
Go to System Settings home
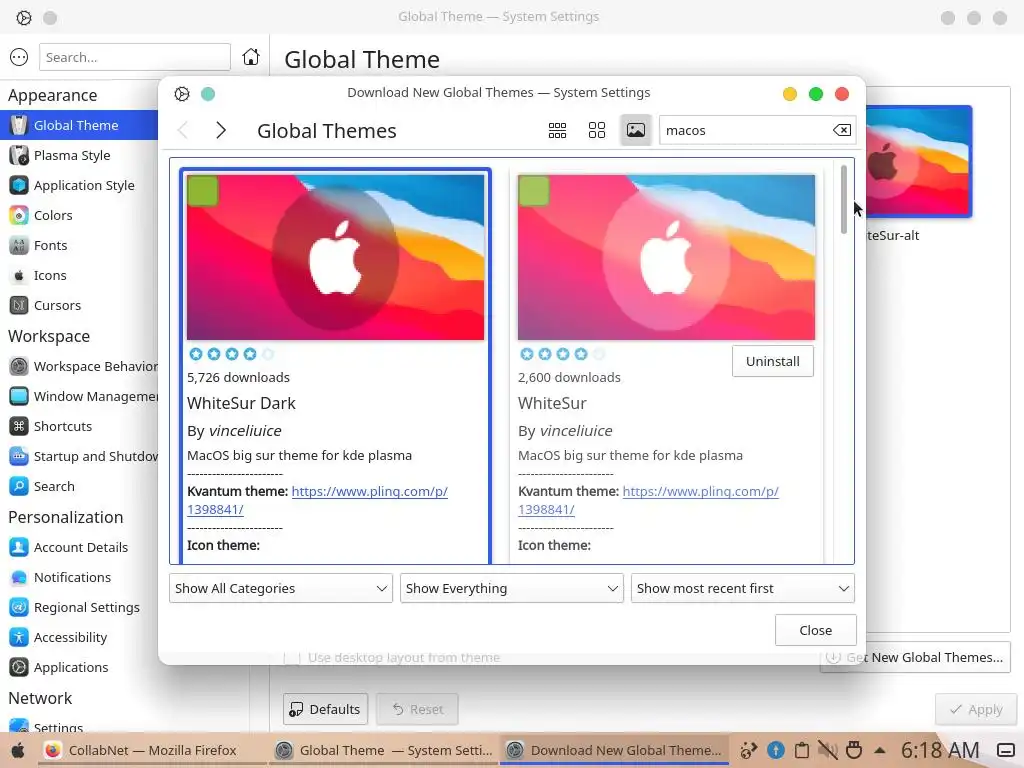click(x=251, y=57)
